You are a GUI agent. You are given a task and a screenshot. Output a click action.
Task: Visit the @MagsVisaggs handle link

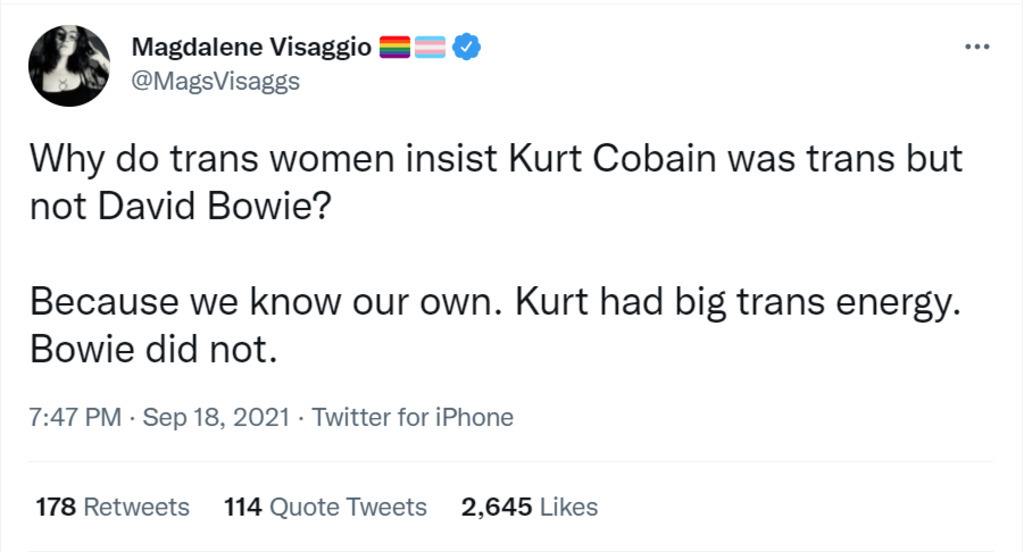(215, 81)
